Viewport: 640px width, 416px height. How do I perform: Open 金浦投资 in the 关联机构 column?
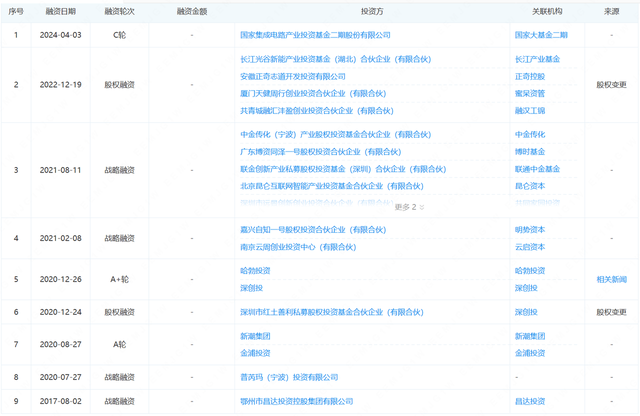coord(530,353)
